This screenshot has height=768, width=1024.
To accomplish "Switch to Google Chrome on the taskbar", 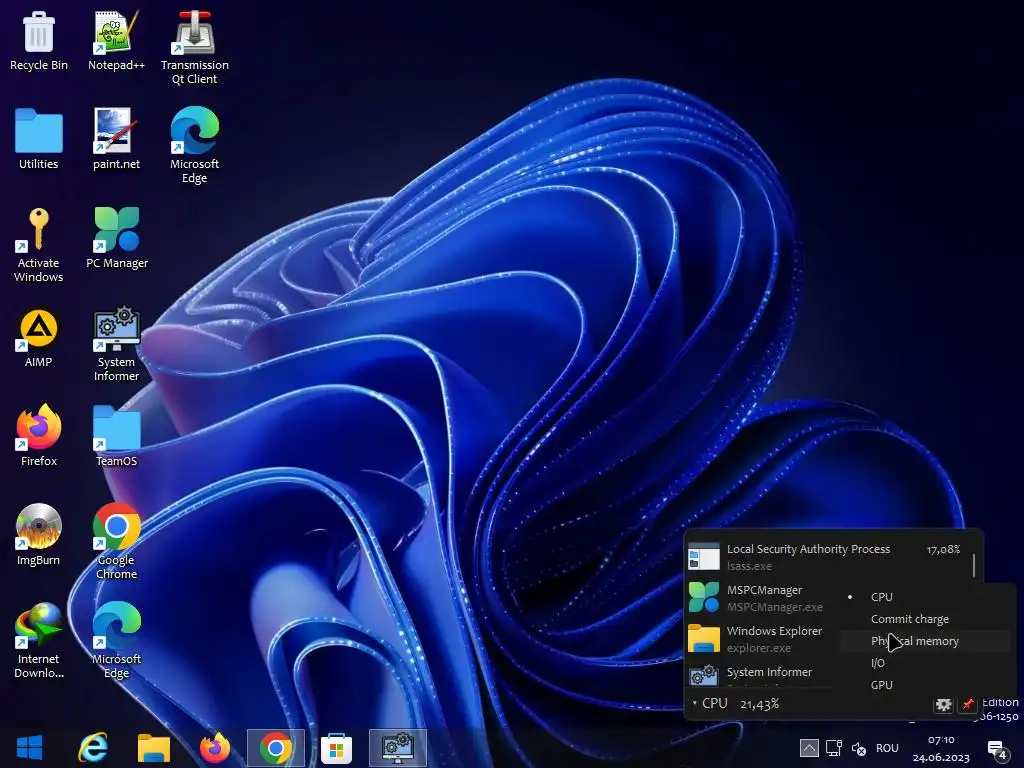I will click(x=276, y=748).
